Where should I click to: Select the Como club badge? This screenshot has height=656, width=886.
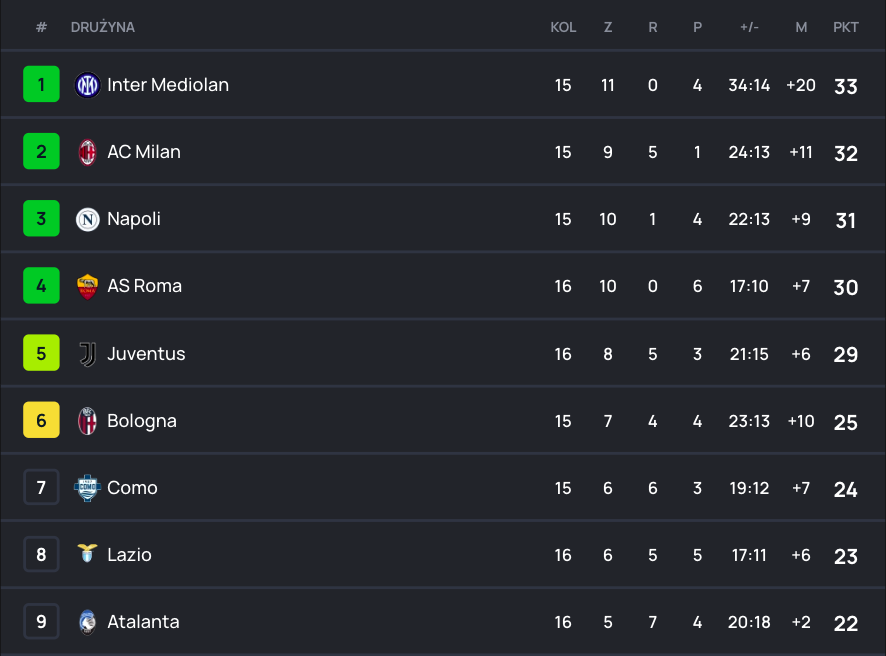[87, 488]
